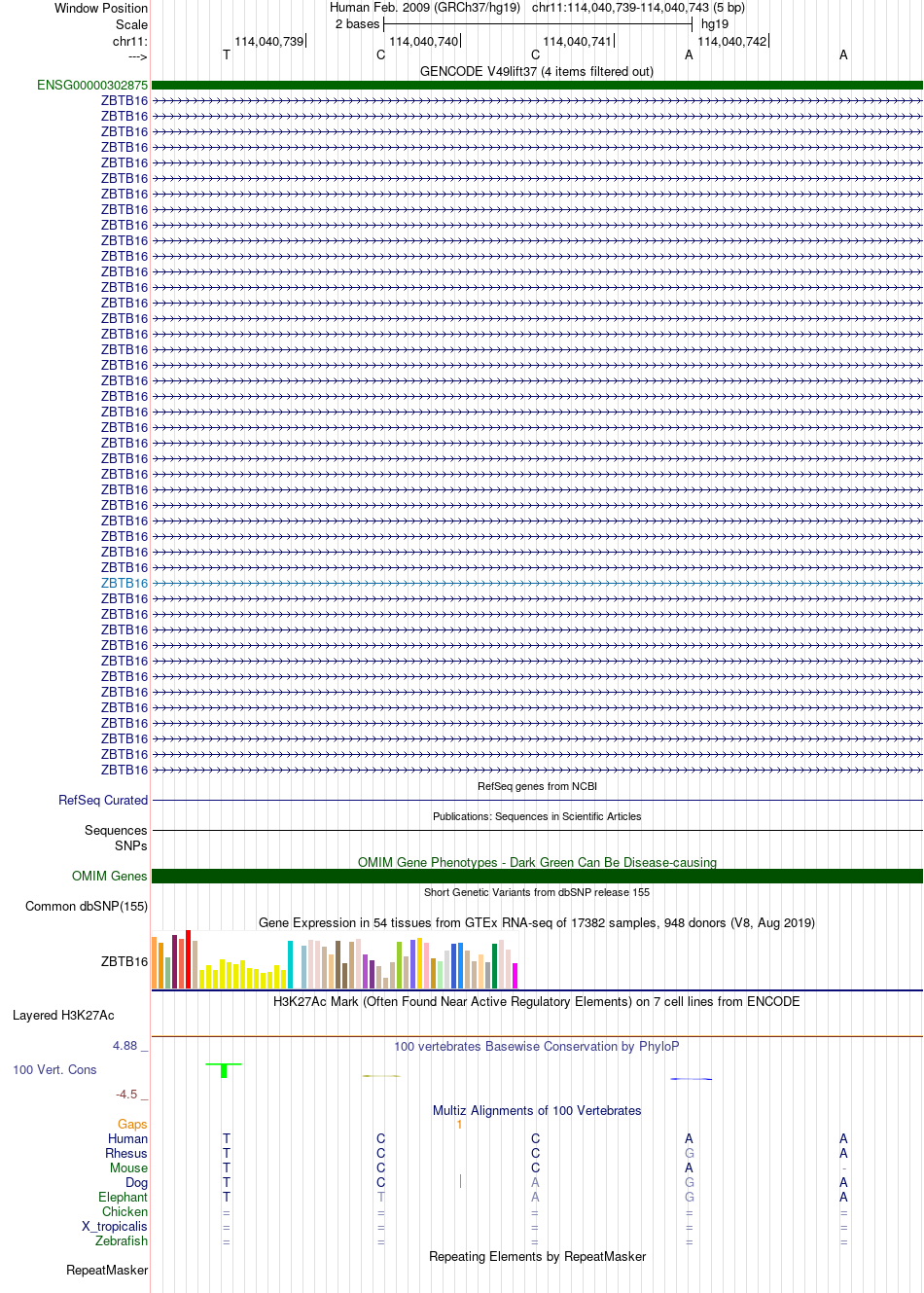
Task: Select the Elephant species label
Action: pos(124,1198)
